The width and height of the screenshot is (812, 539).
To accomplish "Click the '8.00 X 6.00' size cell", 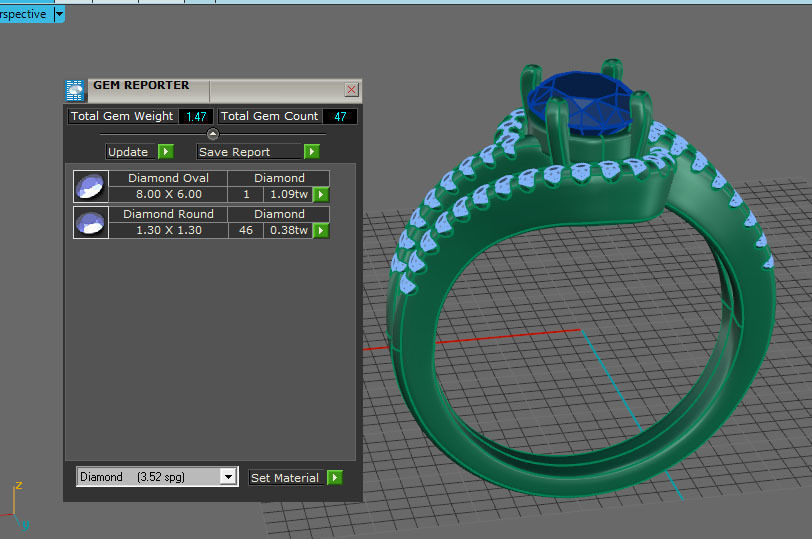I will click(x=168, y=194).
